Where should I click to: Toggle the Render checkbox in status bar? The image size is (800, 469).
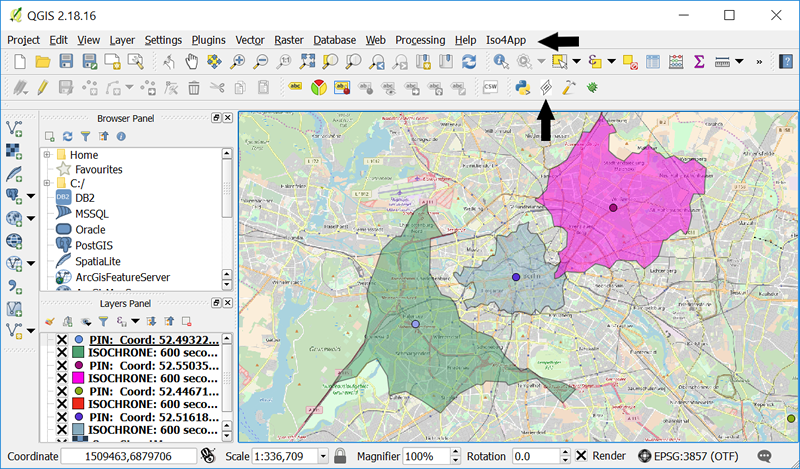(581, 456)
